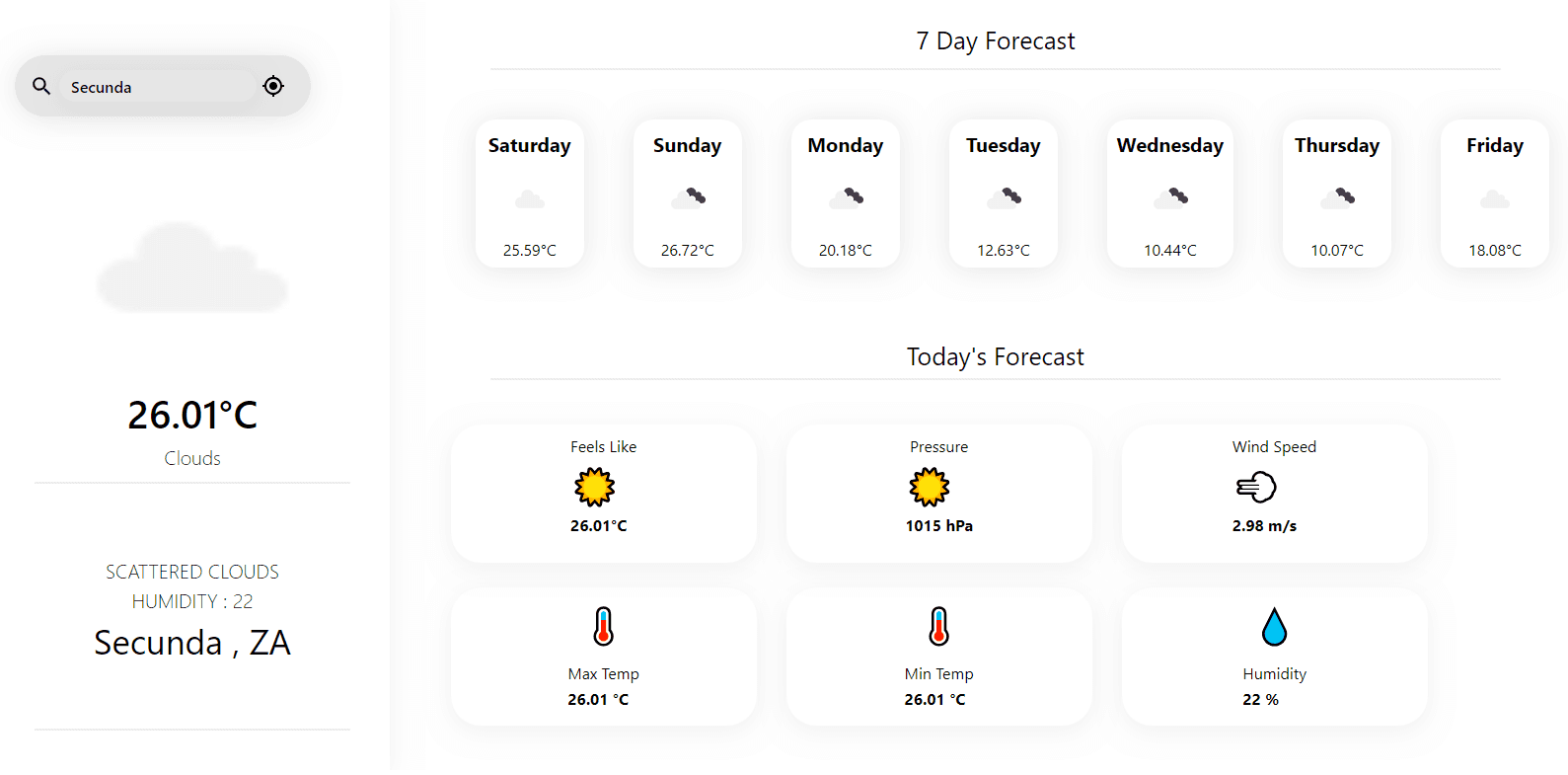Open the Tuesday forecast card
The height and width of the screenshot is (775, 1568).
click(x=1004, y=194)
